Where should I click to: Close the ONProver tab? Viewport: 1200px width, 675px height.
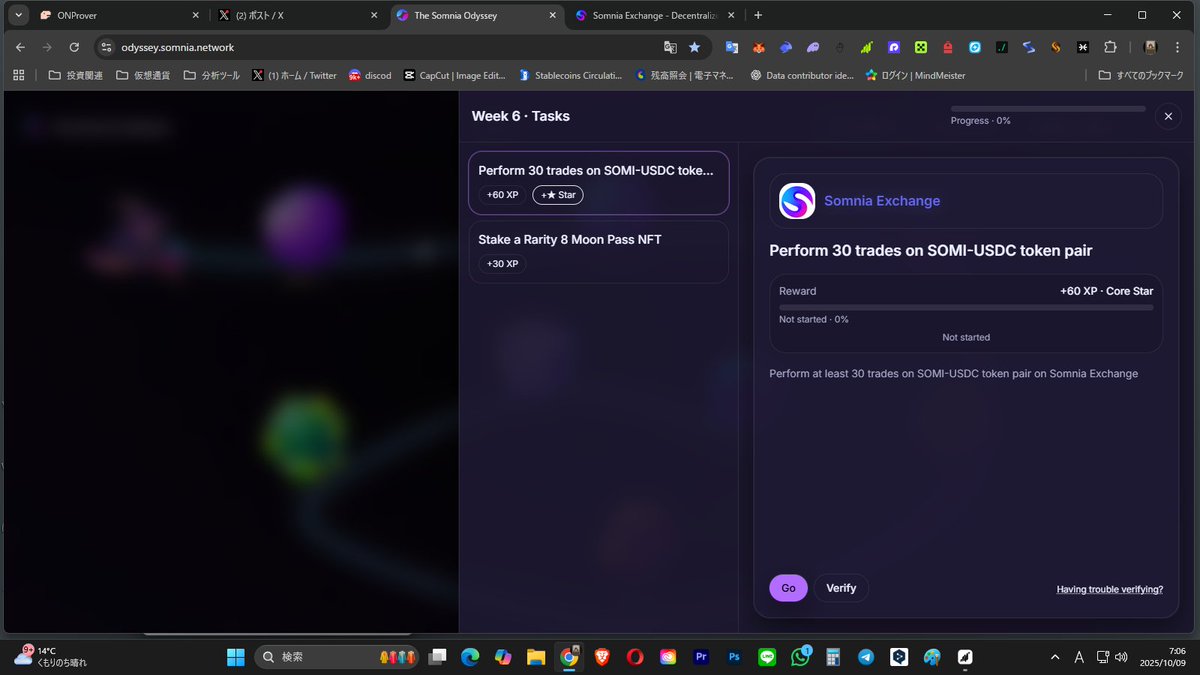195,15
